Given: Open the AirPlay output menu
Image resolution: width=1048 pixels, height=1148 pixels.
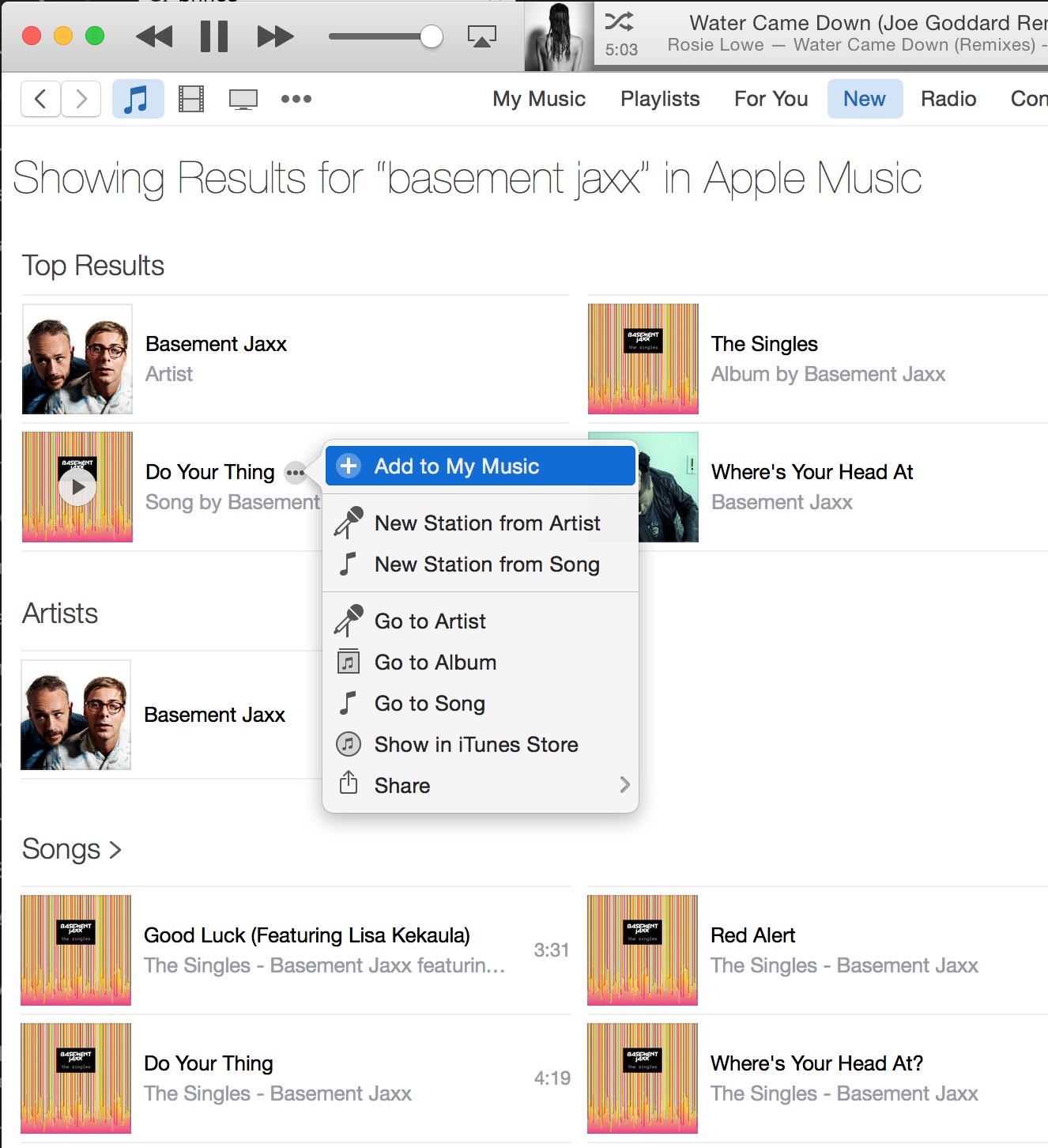Looking at the screenshot, I should coord(482,36).
